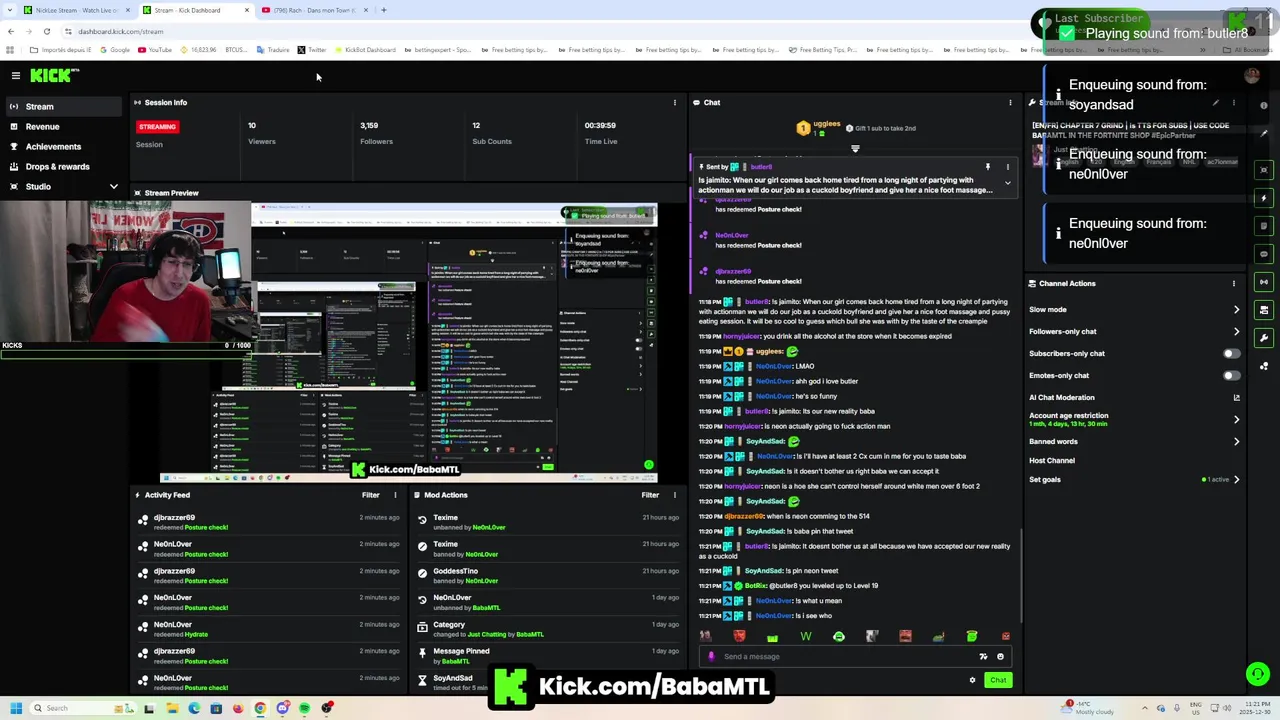Open AI Chat Moderation external link icon

coord(1236,397)
